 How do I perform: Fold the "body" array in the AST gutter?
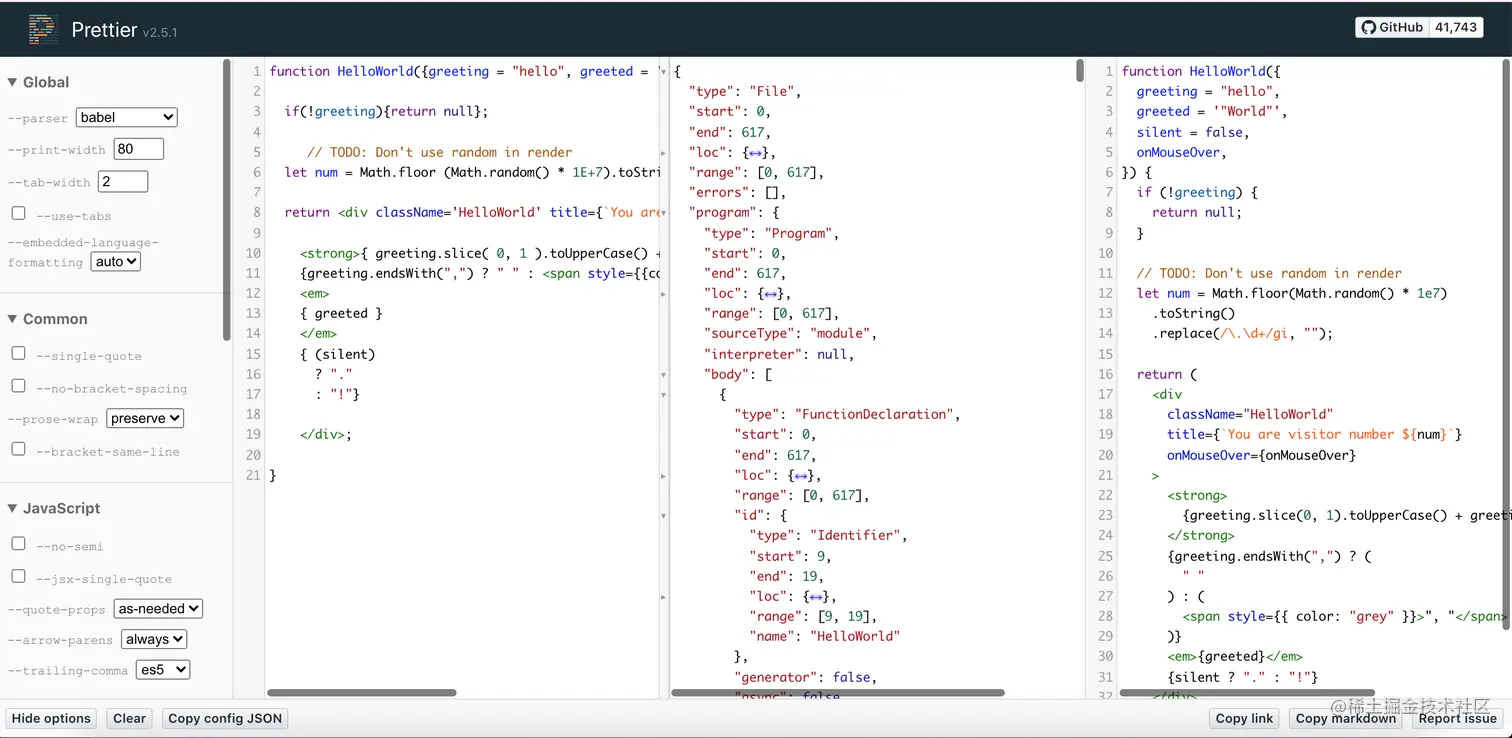(x=663, y=375)
